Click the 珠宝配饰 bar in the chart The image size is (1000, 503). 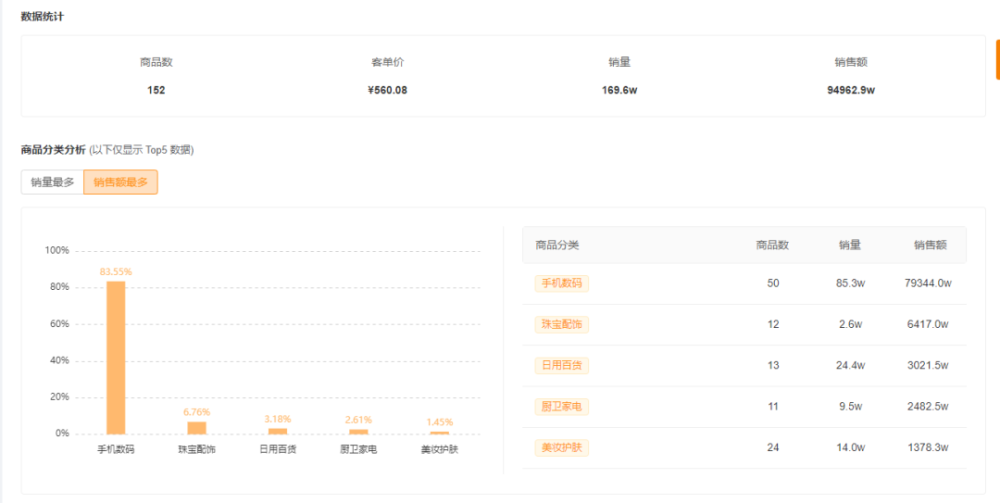(x=197, y=428)
